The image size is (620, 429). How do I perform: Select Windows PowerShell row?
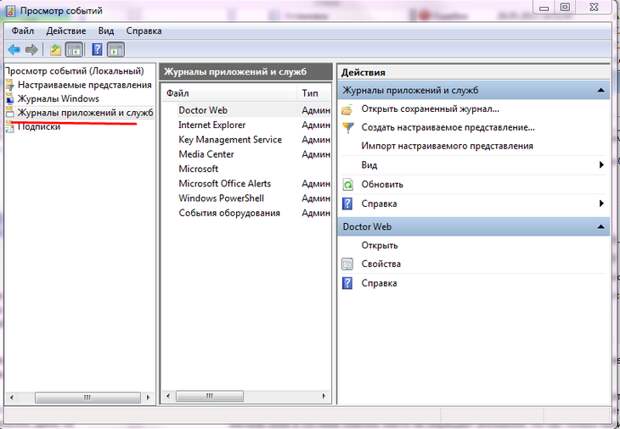247,198
